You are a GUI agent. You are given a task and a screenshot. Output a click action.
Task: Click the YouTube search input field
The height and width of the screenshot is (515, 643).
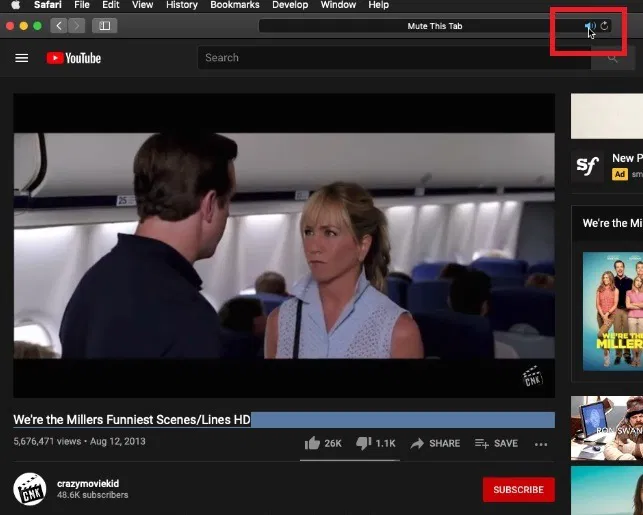point(390,58)
